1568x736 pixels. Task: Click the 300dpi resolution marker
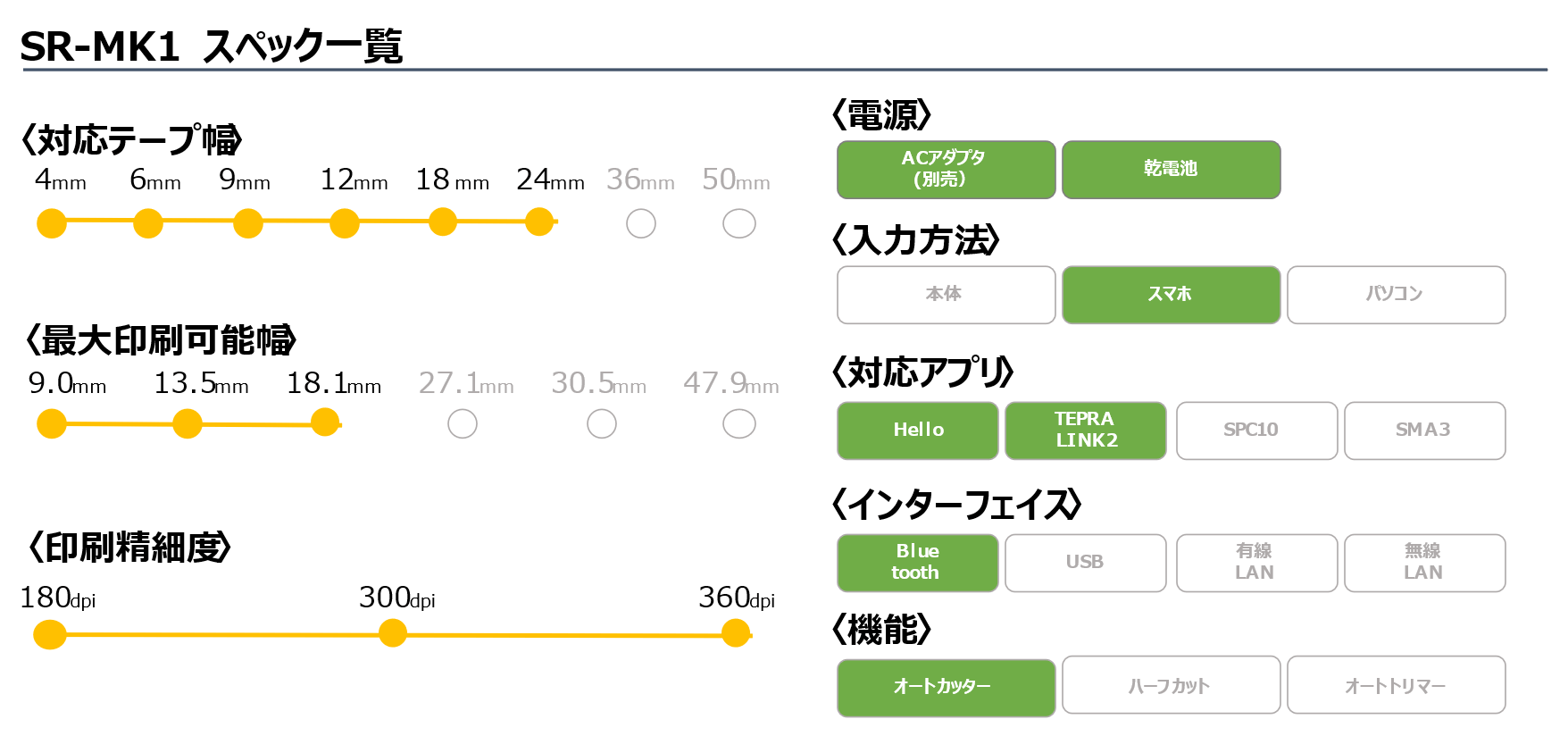[393, 633]
